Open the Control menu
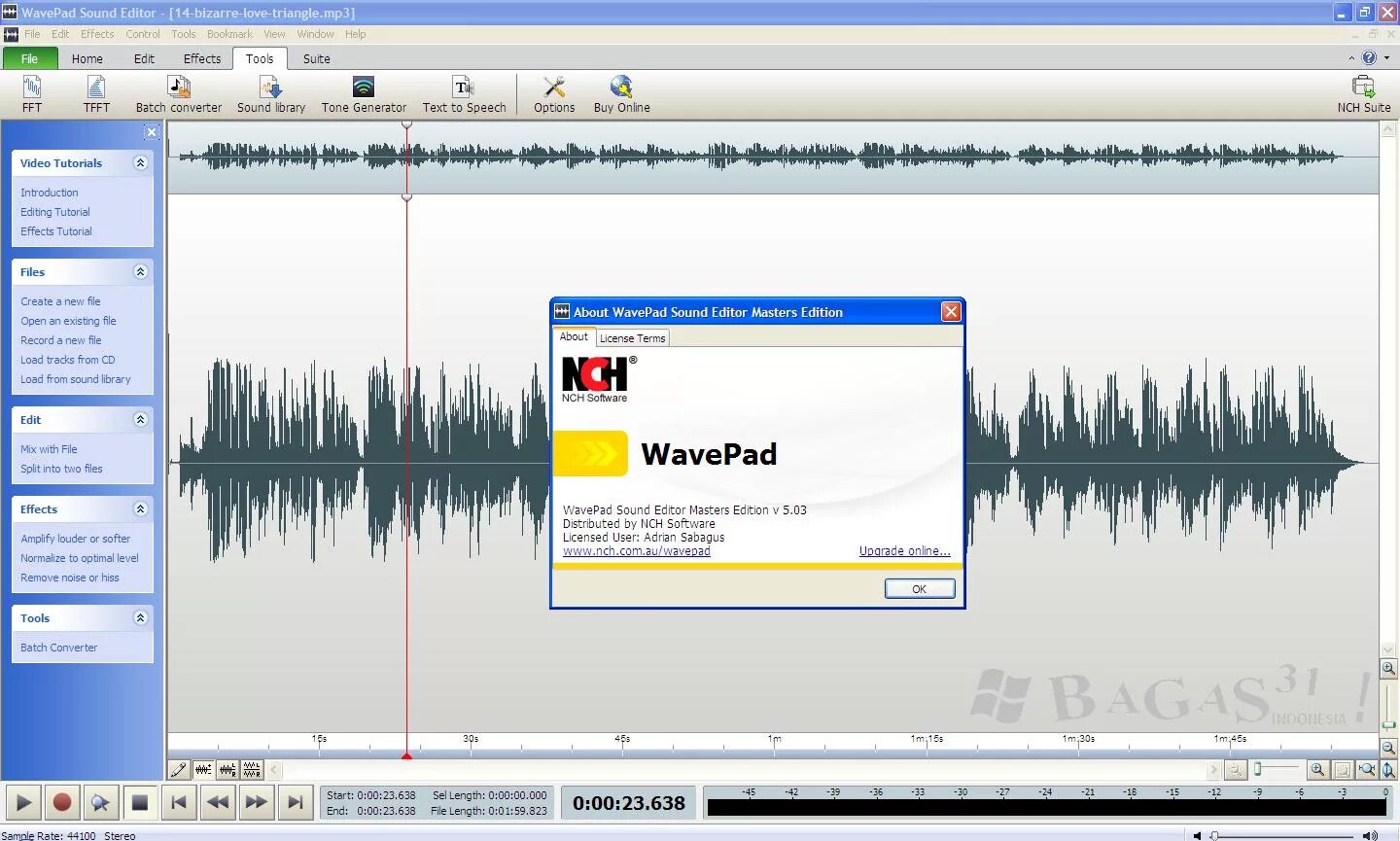Screen dimensions: 1400x841 pos(143,34)
